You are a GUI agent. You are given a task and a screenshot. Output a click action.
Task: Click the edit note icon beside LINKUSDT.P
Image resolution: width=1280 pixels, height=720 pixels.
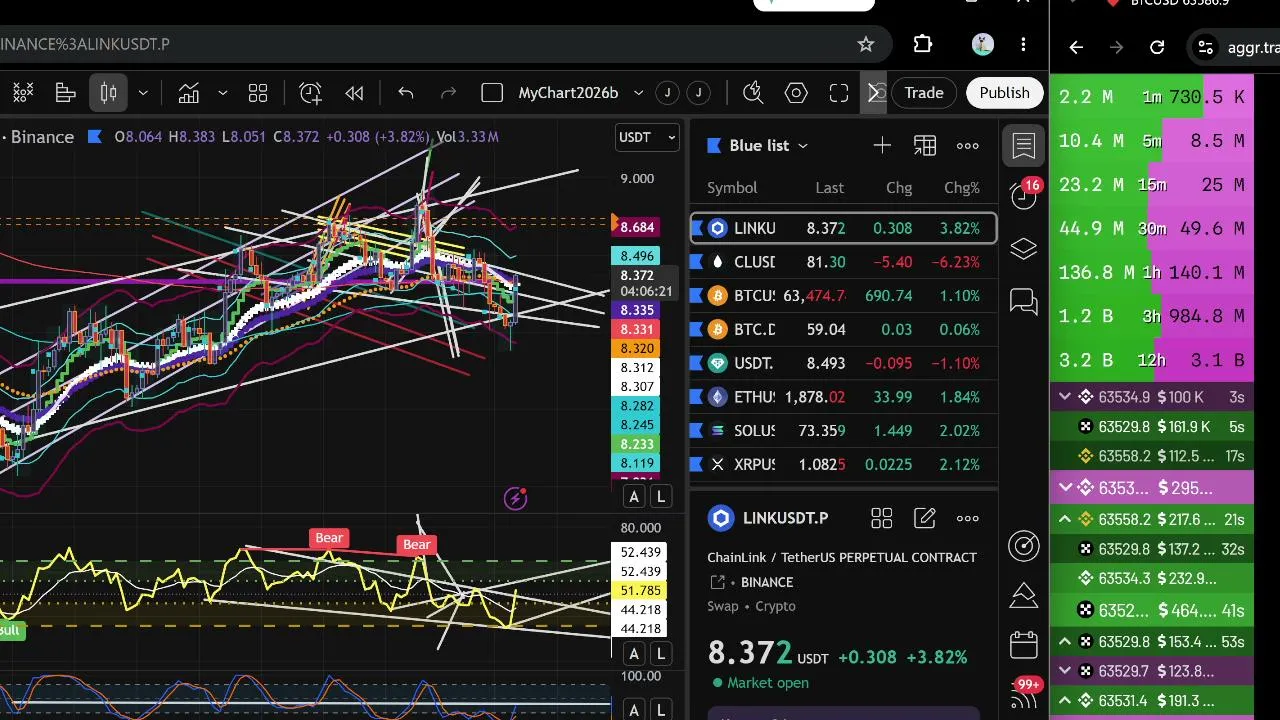pos(925,518)
